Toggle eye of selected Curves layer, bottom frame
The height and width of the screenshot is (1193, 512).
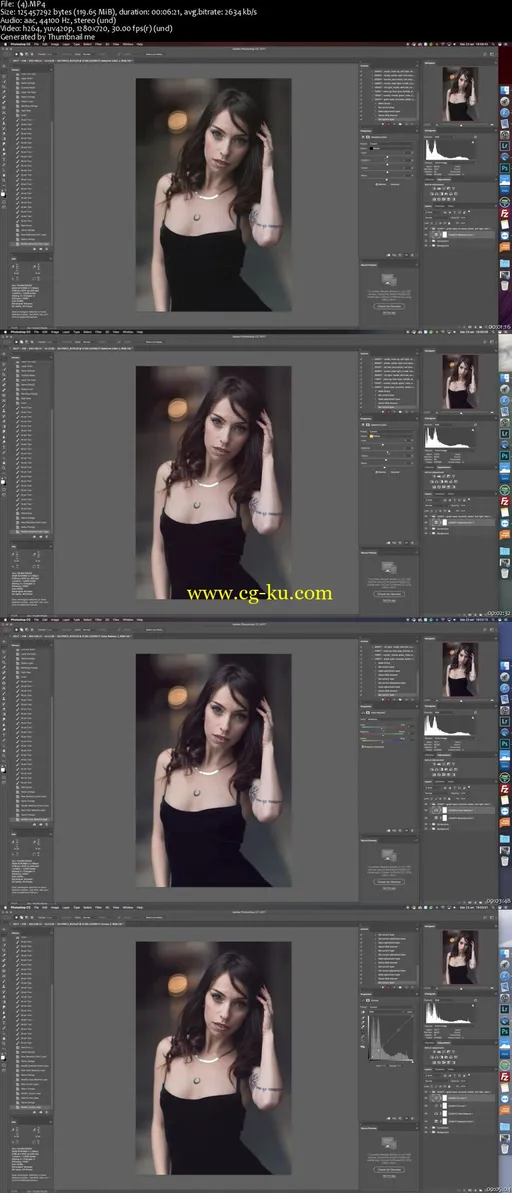coord(426,1098)
